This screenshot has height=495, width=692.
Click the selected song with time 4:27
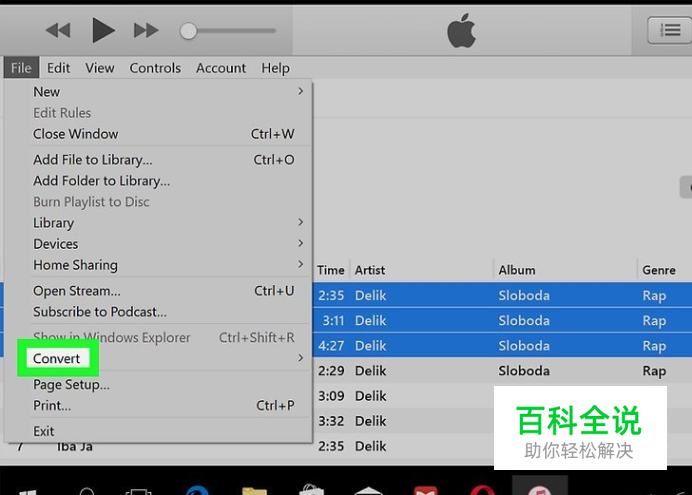(502, 346)
